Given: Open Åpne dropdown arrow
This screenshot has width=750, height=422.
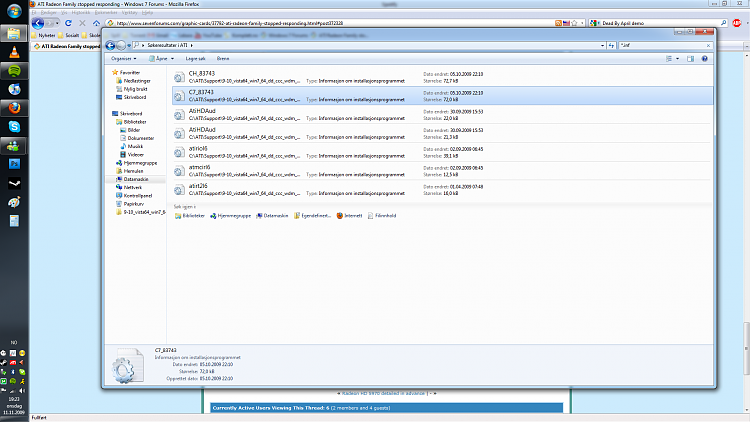Looking at the screenshot, I should click(x=172, y=59).
